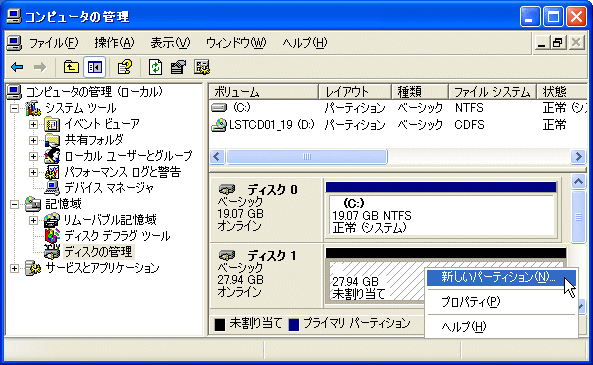Click the LSTCD01_19 CD volume icon
Viewport: 593px width, 365px height.
(x=219, y=125)
